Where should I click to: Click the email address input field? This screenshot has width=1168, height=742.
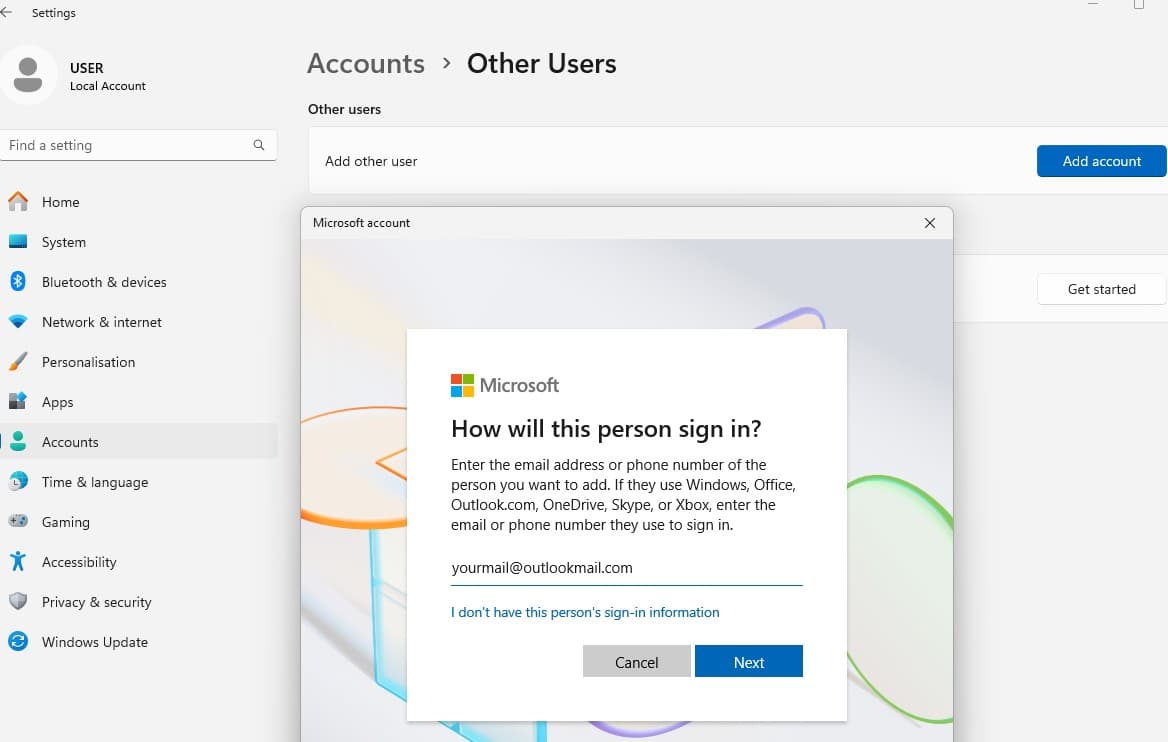pyautogui.click(x=626, y=568)
